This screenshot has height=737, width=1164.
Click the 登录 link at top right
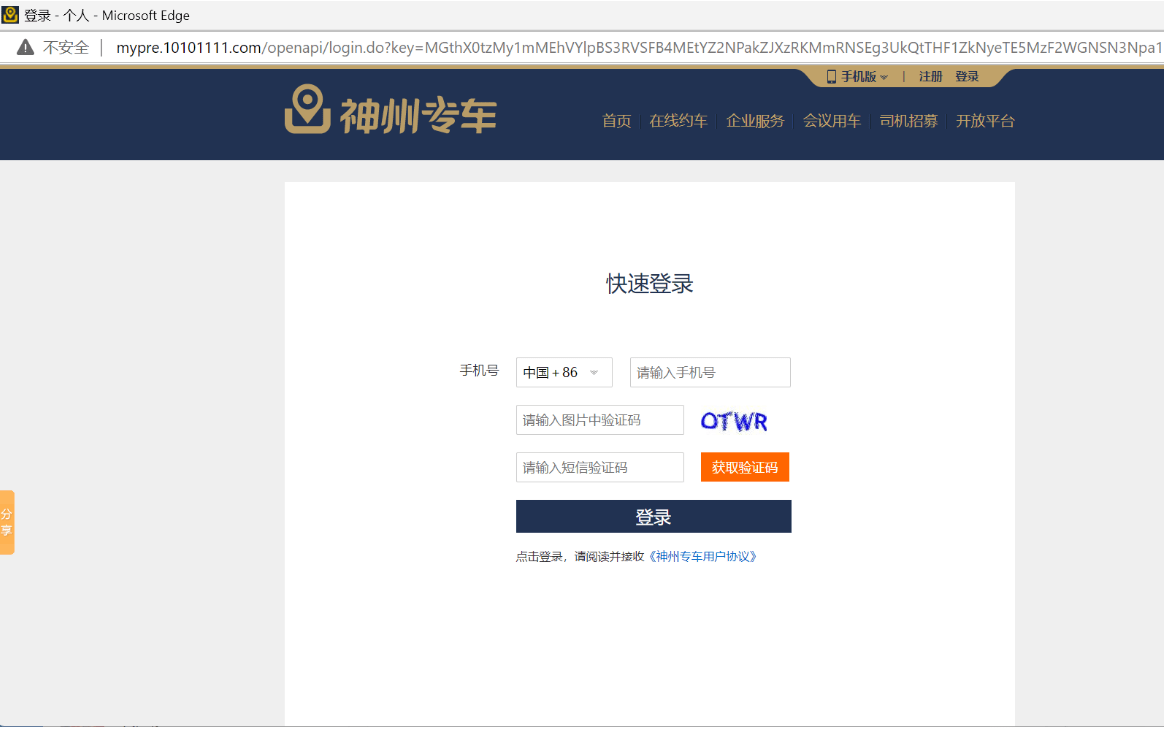pyautogui.click(x=967, y=75)
